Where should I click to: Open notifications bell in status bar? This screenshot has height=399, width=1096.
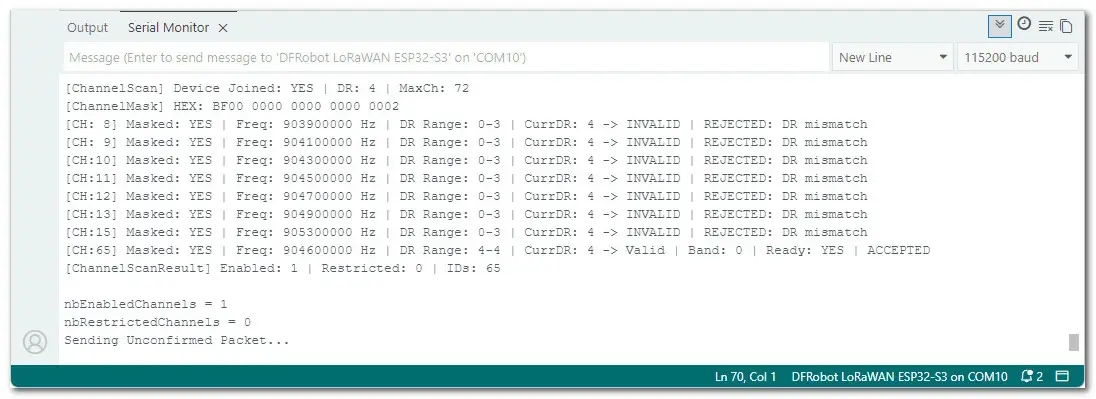[x=1032, y=377]
